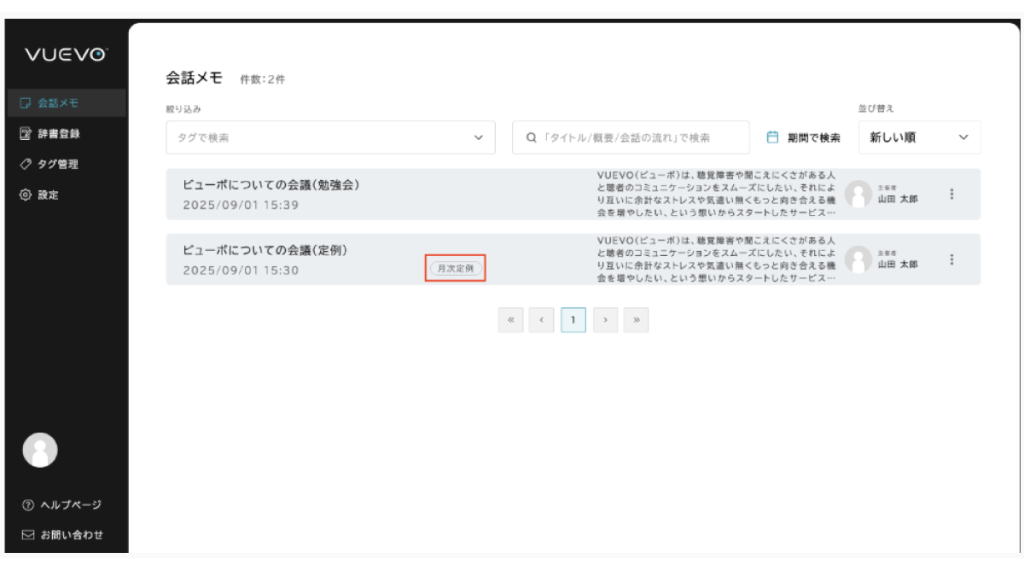The height and width of the screenshot is (576, 1024).
Task: Click the お問い合わせ link
Action: (x=62, y=535)
